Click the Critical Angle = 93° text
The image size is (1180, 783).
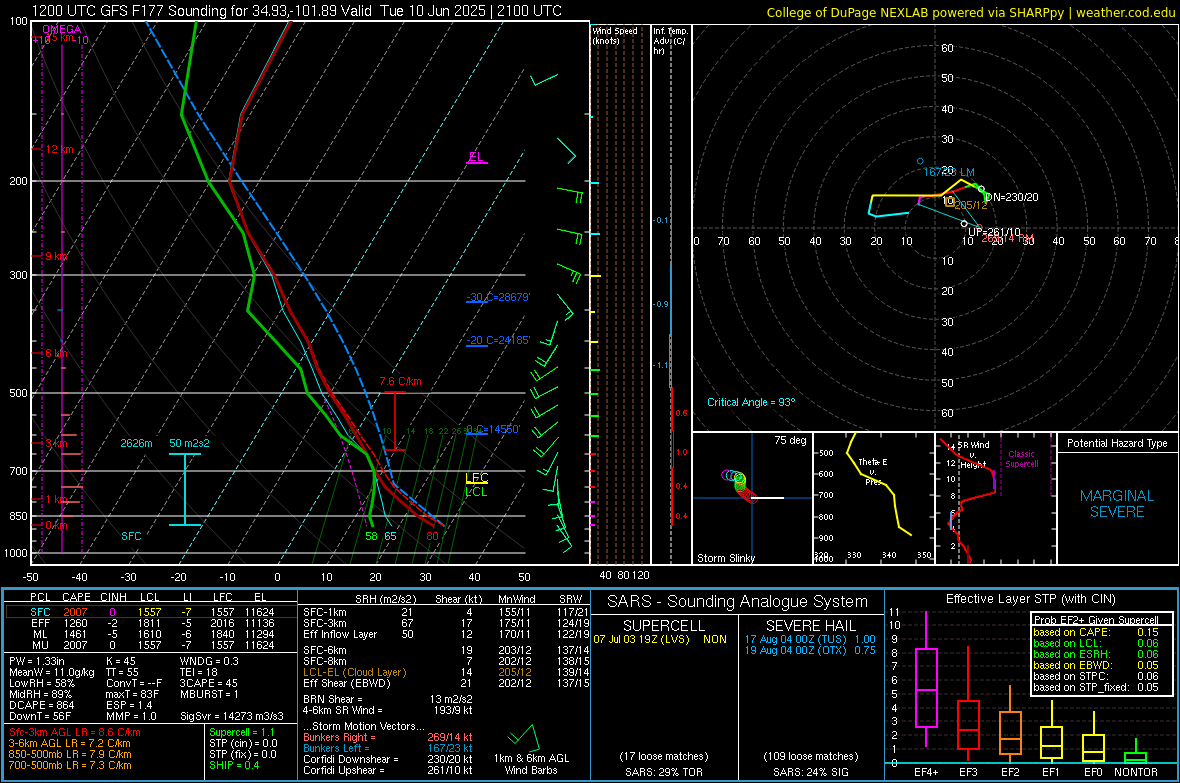click(x=751, y=402)
